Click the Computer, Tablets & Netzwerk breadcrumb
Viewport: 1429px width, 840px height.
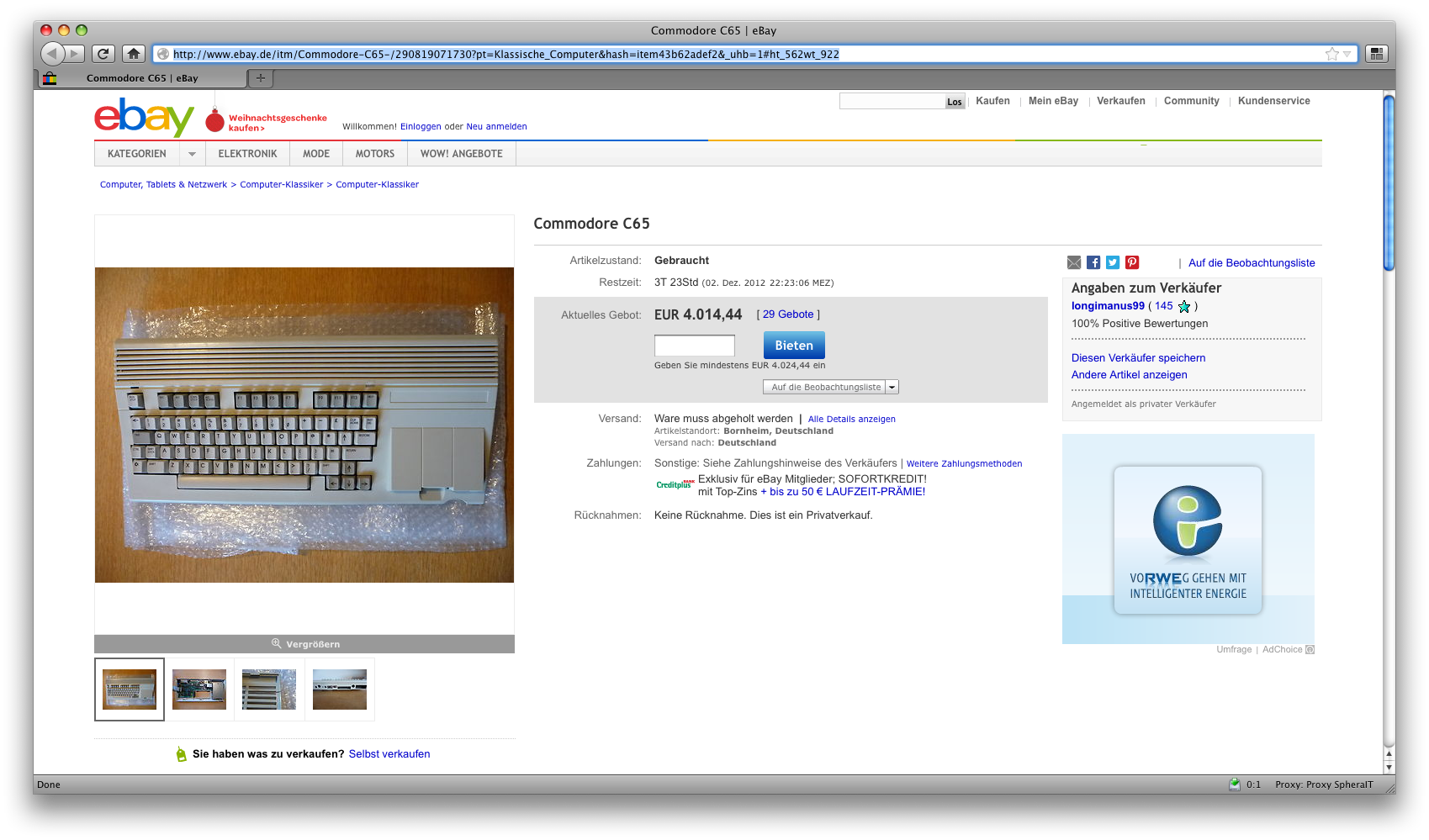click(x=163, y=185)
